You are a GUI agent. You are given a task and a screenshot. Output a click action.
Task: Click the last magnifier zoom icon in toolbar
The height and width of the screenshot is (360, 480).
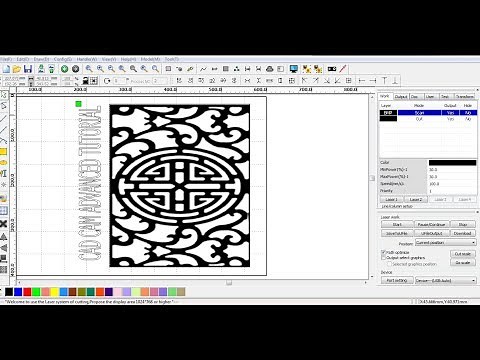point(155,69)
